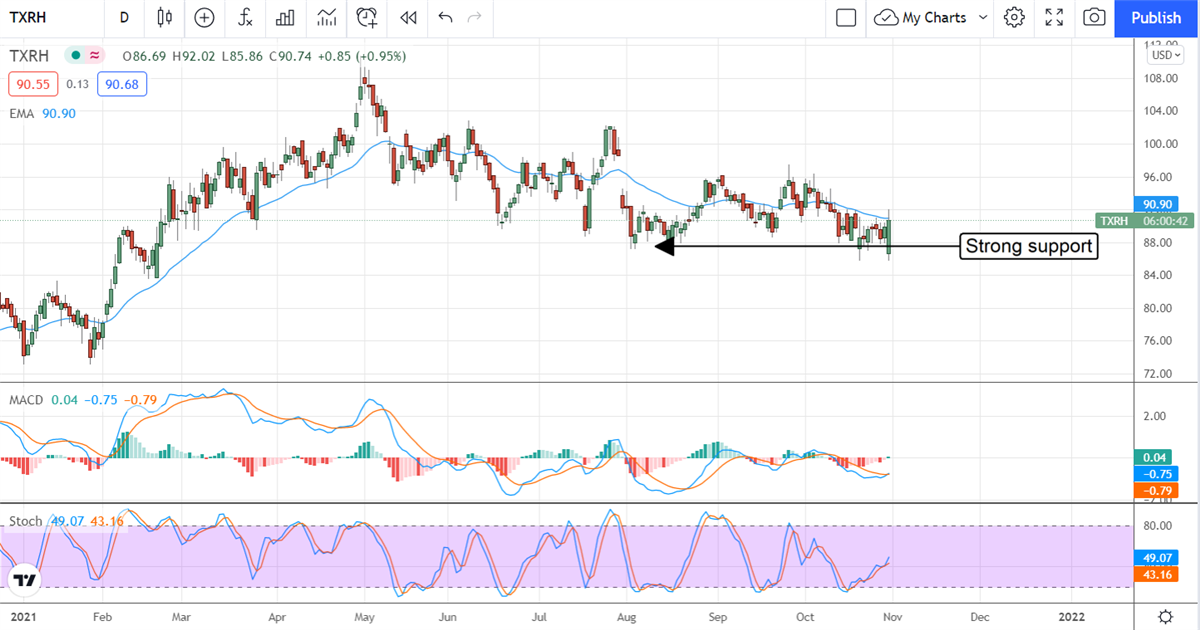The height and width of the screenshot is (630, 1200).
Task: Click the TradingView logo on the chart
Action: (26, 580)
